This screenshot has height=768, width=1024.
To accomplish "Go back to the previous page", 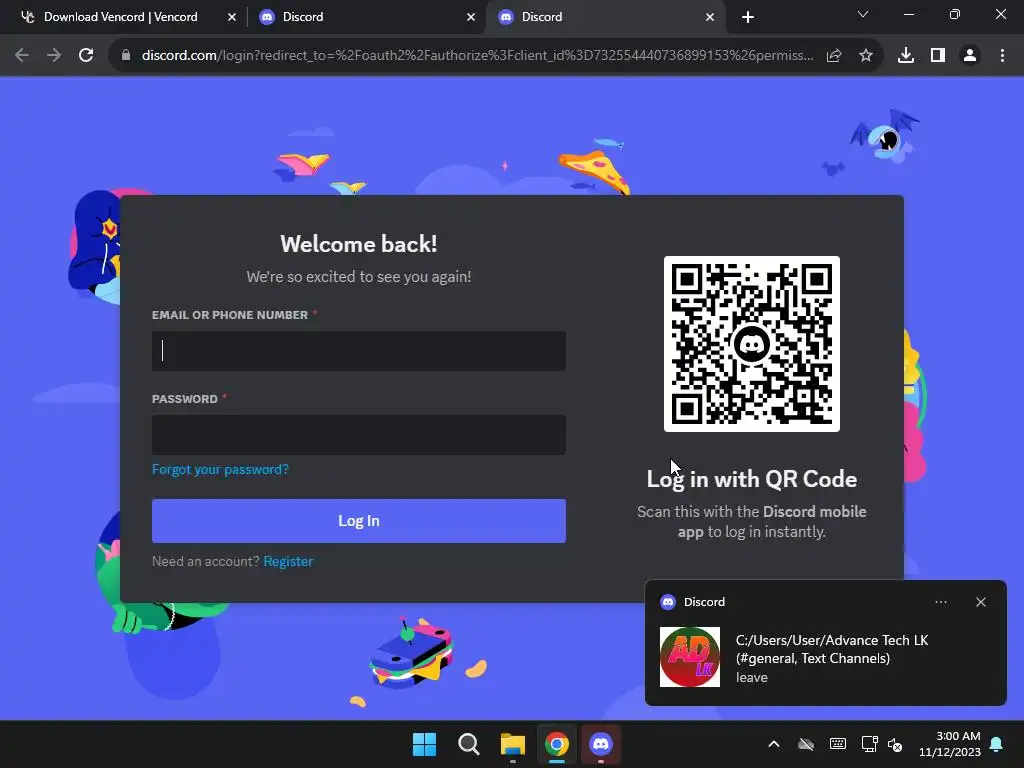I will click(22, 56).
